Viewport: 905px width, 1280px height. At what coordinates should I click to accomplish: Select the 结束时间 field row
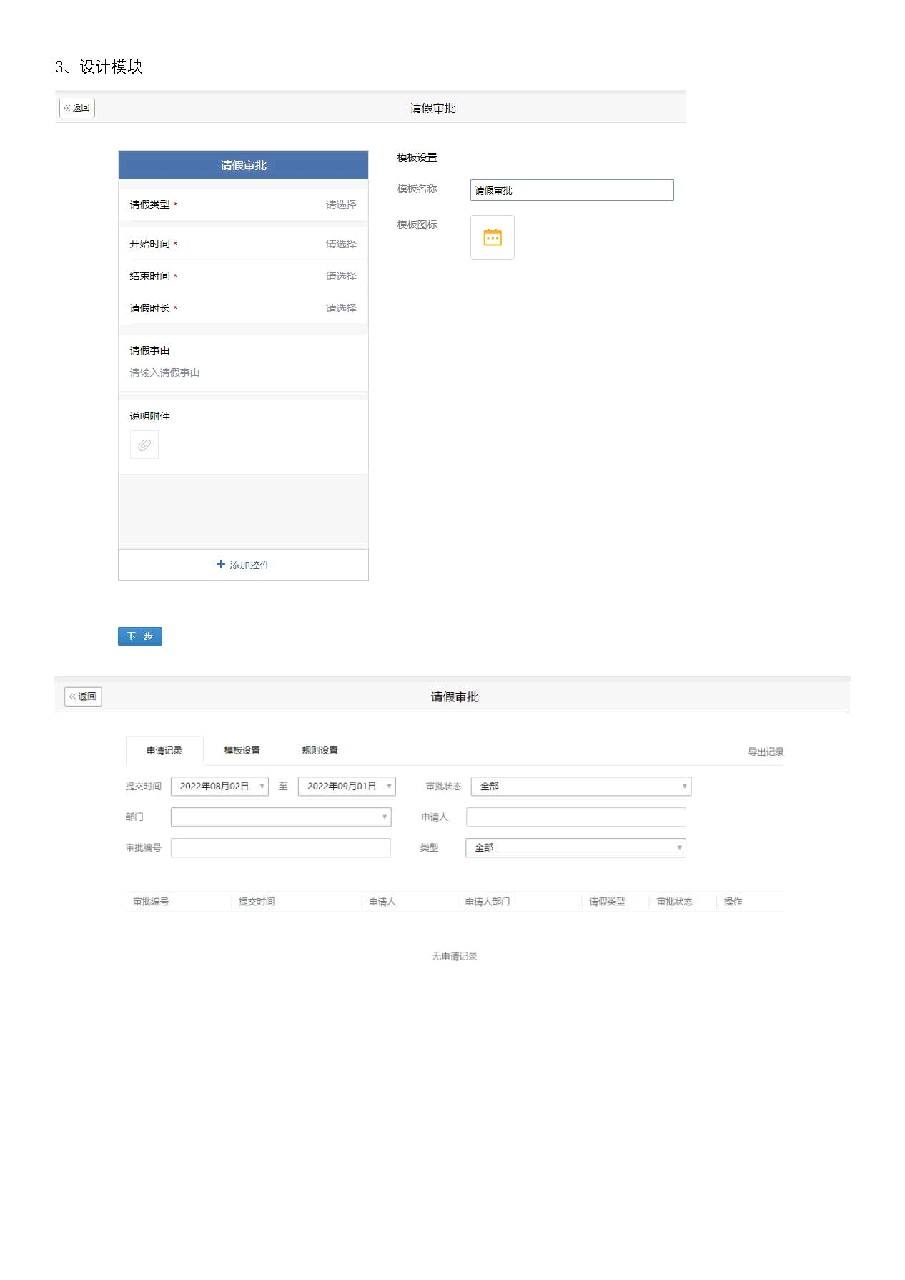coord(243,276)
